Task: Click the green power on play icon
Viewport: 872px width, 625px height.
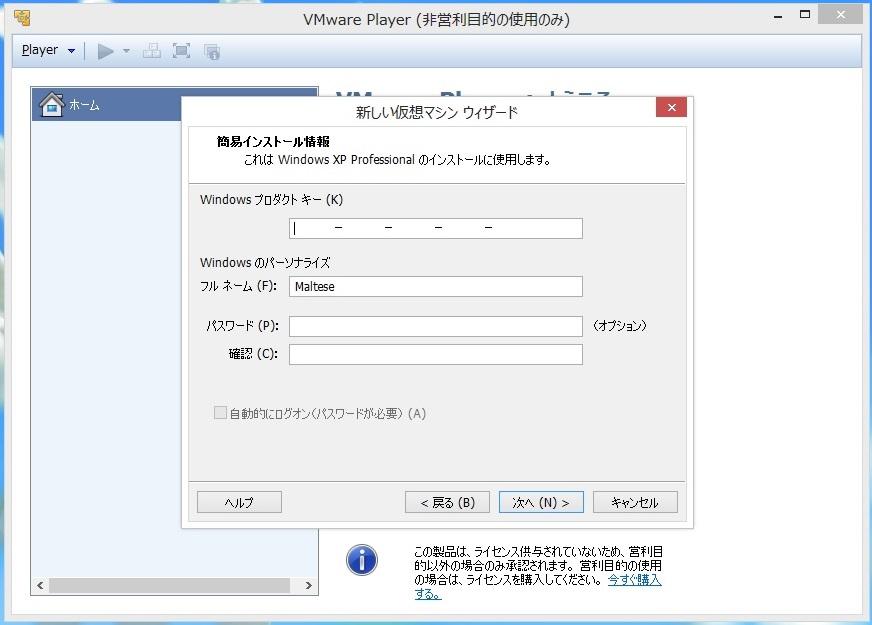Action: pyautogui.click(x=106, y=51)
